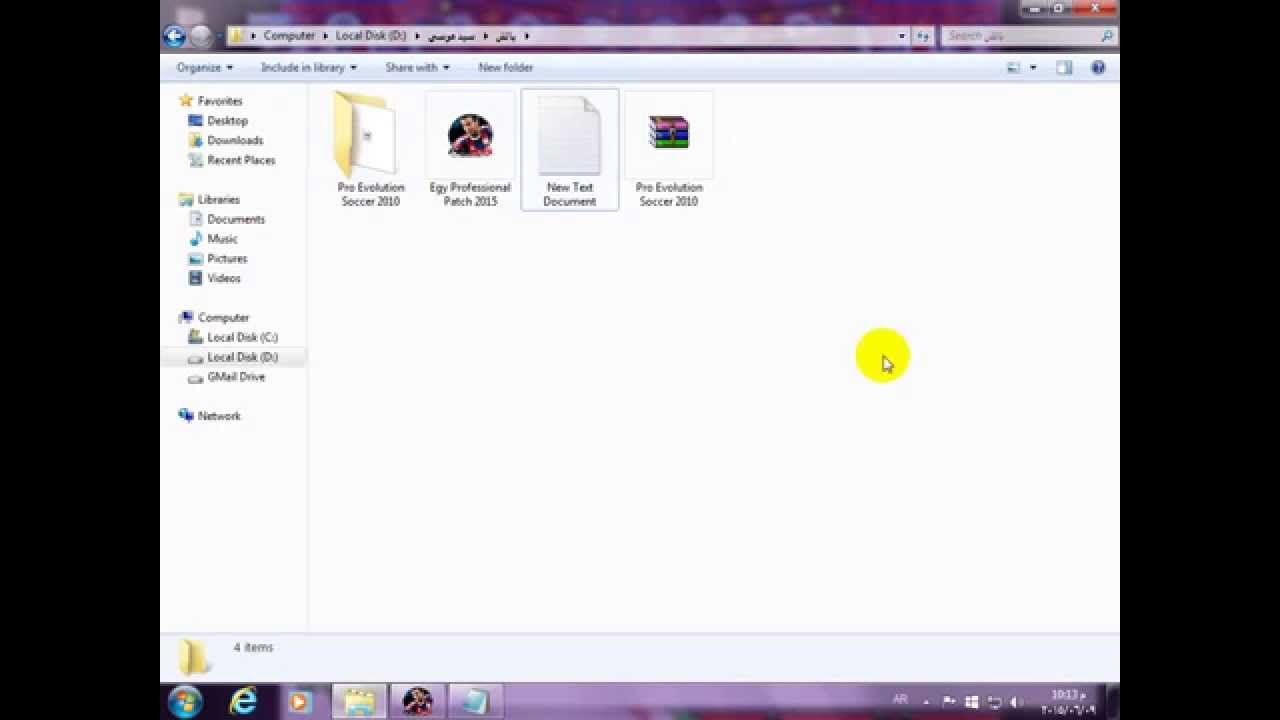Toggle the preview pane

click(1064, 67)
